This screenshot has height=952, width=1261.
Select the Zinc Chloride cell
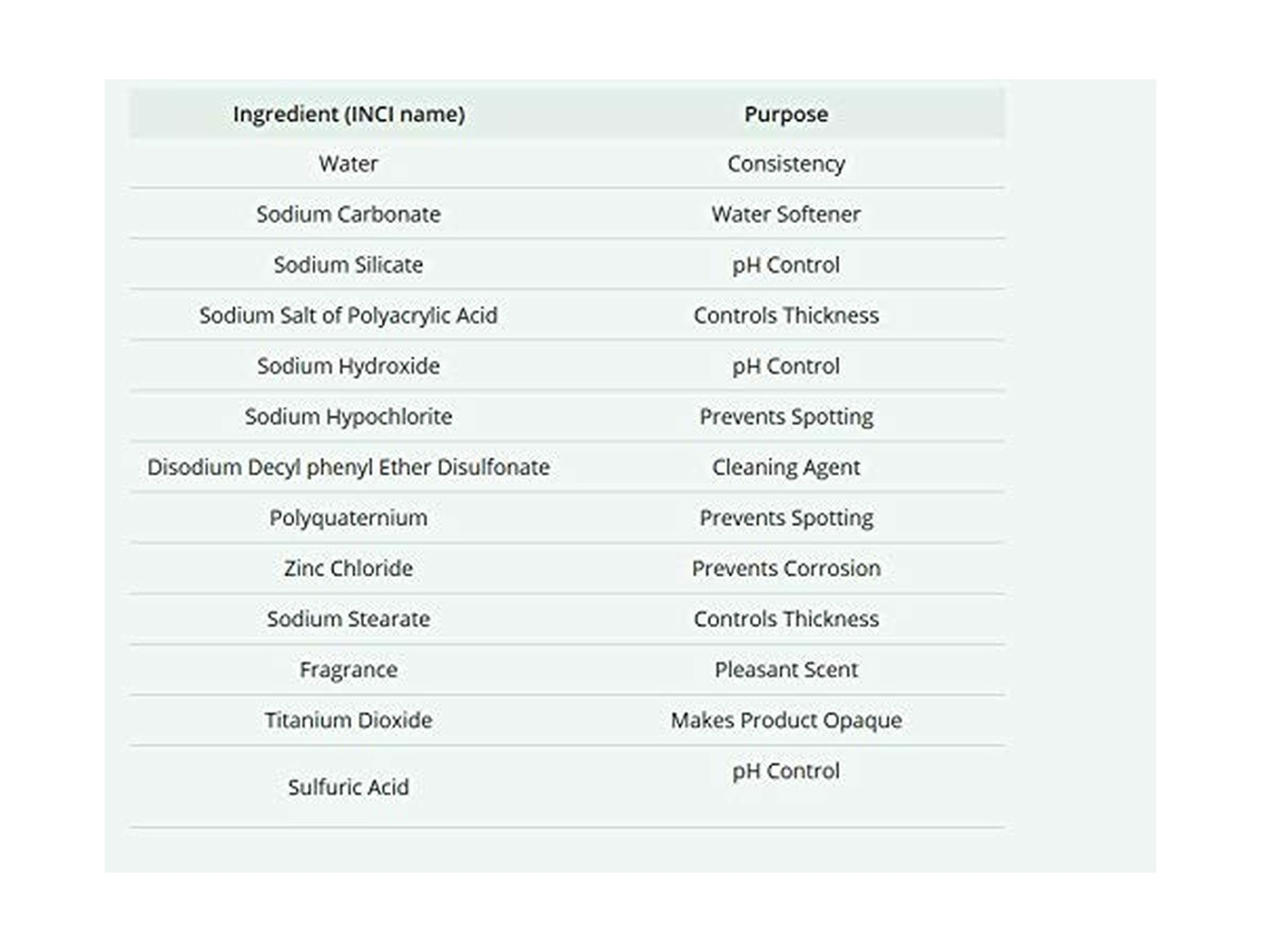click(348, 568)
